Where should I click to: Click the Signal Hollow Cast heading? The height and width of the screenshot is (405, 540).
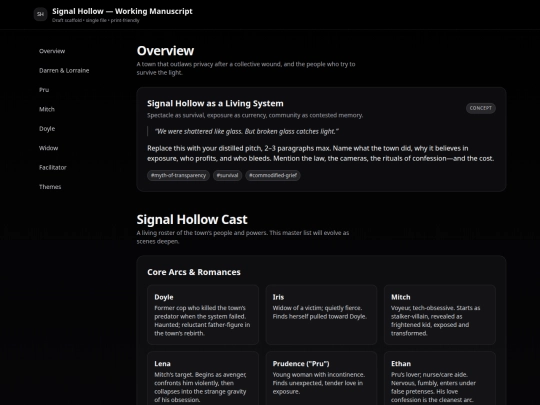point(192,219)
